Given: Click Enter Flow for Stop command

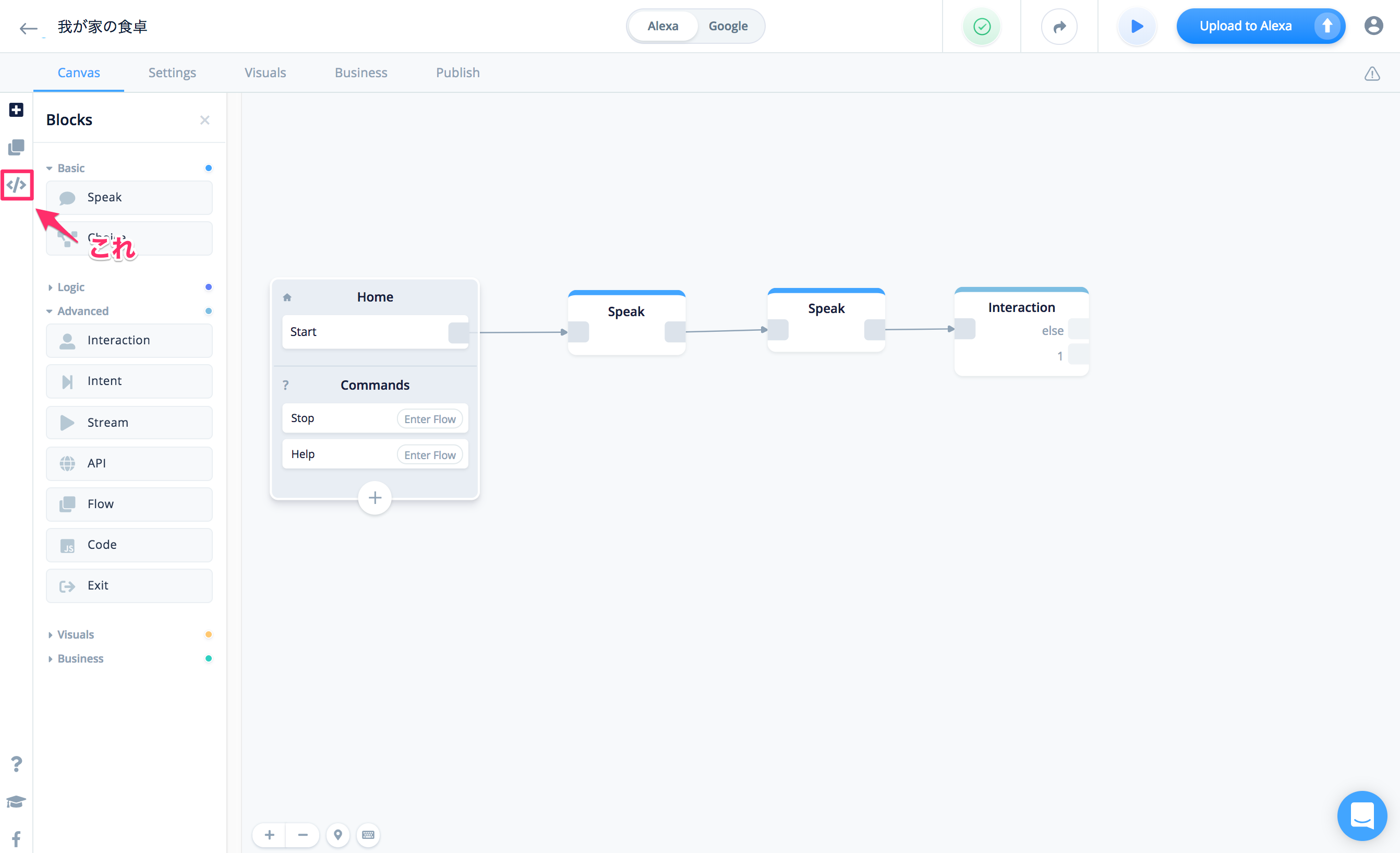Looking at the screenshot, I should [x=430, y=419].
